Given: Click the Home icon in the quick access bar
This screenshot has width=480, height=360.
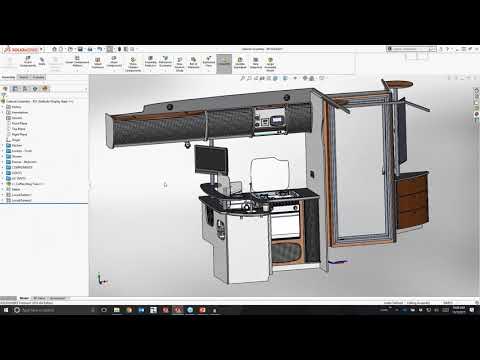Looking at the screenshot, I should coord(54,49).
